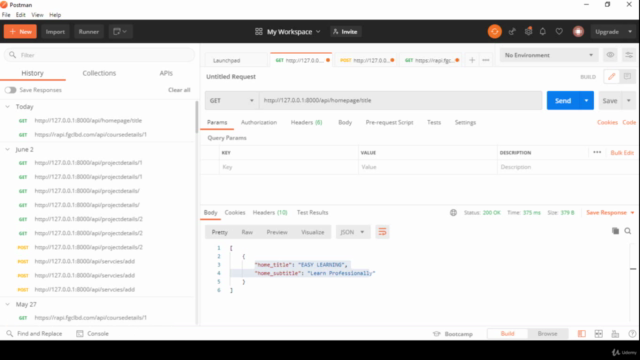Click the Send button
Screen dimensions: 640x360
[563, 100]
